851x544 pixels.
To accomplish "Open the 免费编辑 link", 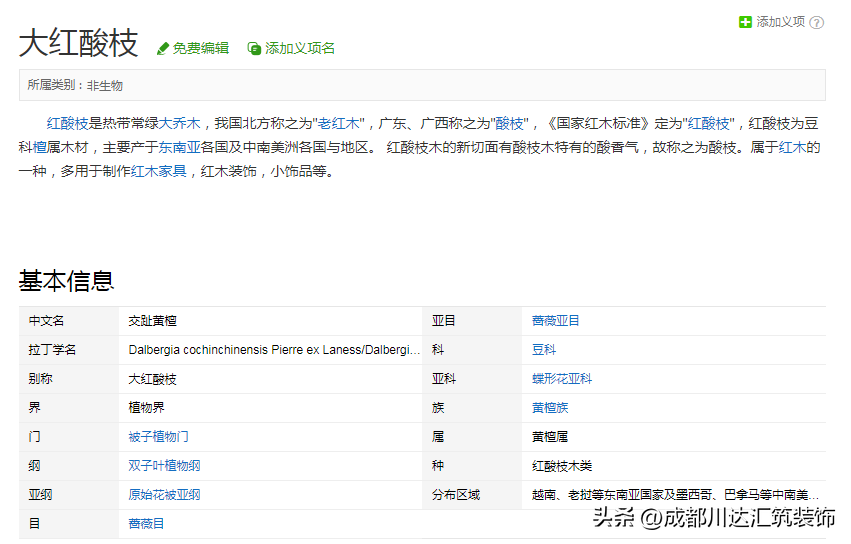I will 200,48.
